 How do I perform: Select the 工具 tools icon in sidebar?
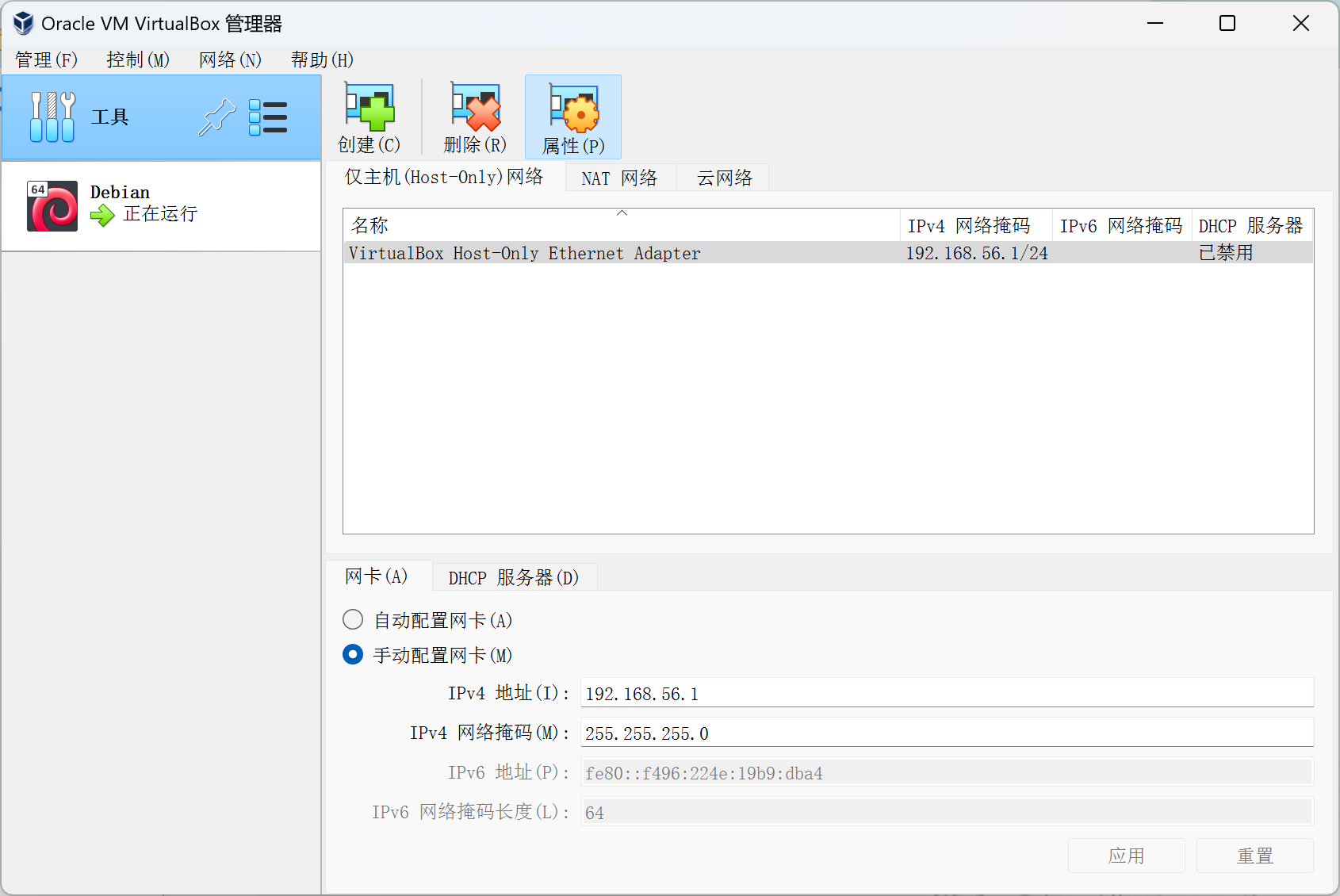[x=52, y=117]
